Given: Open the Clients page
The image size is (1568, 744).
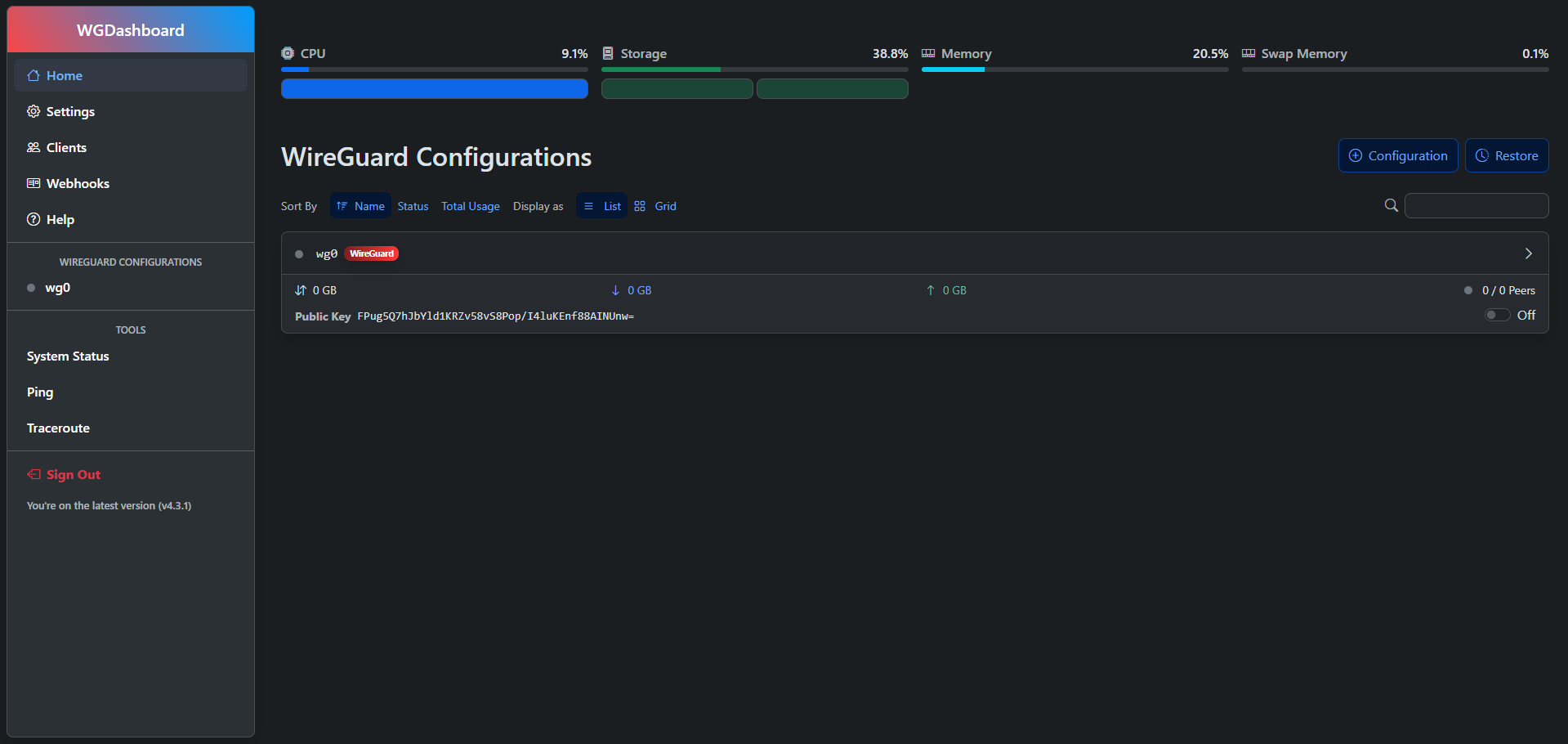Looking at the screenshot, I should click(131, 147).
